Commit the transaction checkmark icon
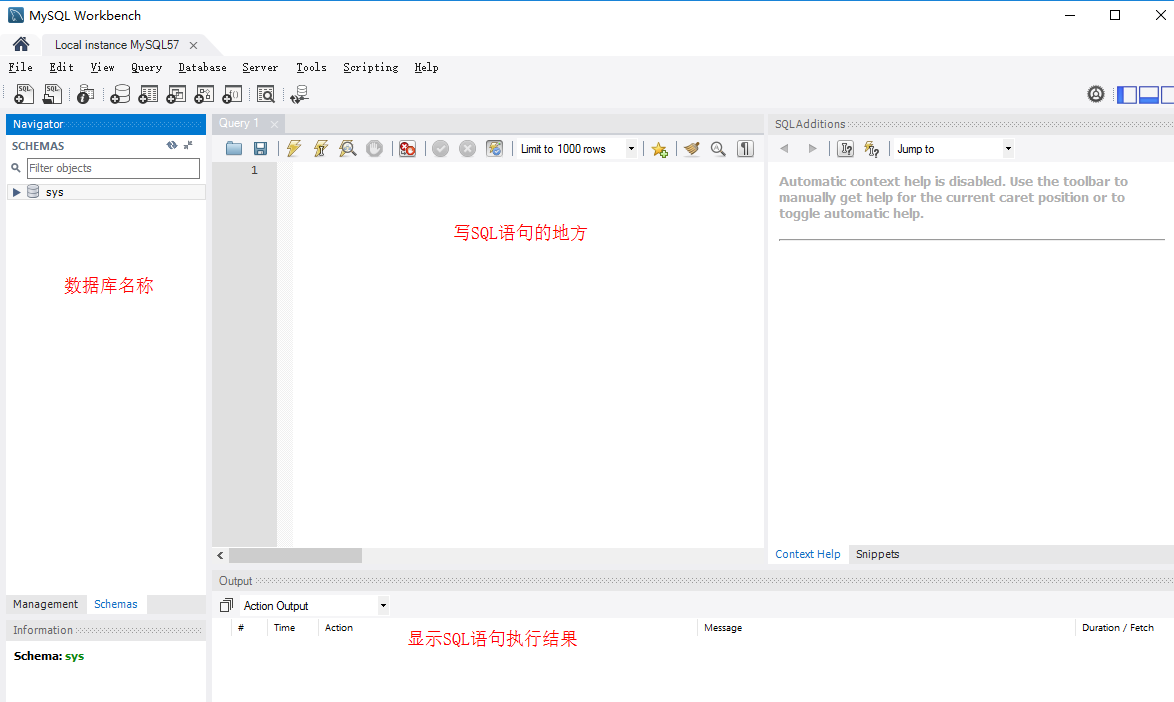 440,148
